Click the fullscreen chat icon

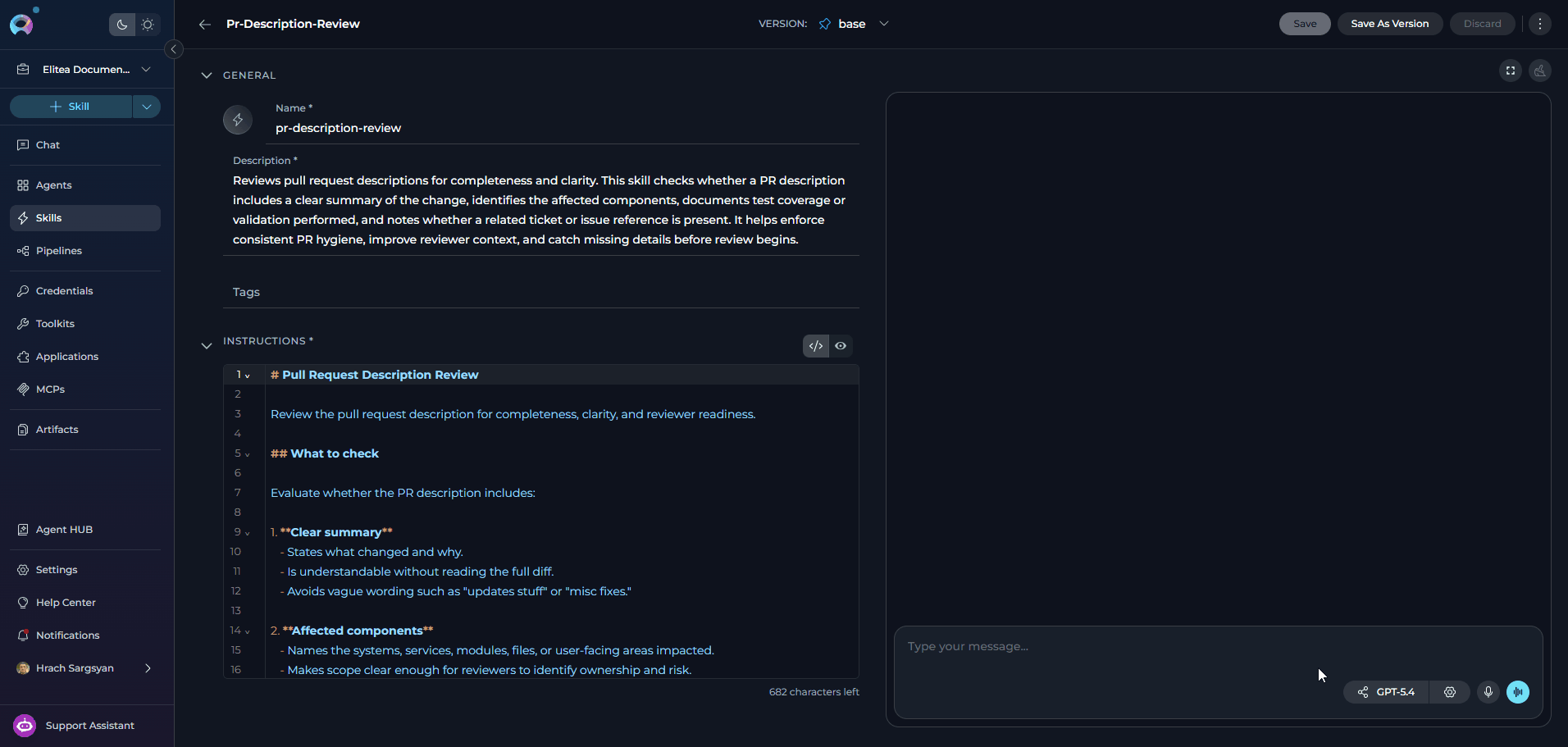pyautogui.click(x=1511, y=71)
